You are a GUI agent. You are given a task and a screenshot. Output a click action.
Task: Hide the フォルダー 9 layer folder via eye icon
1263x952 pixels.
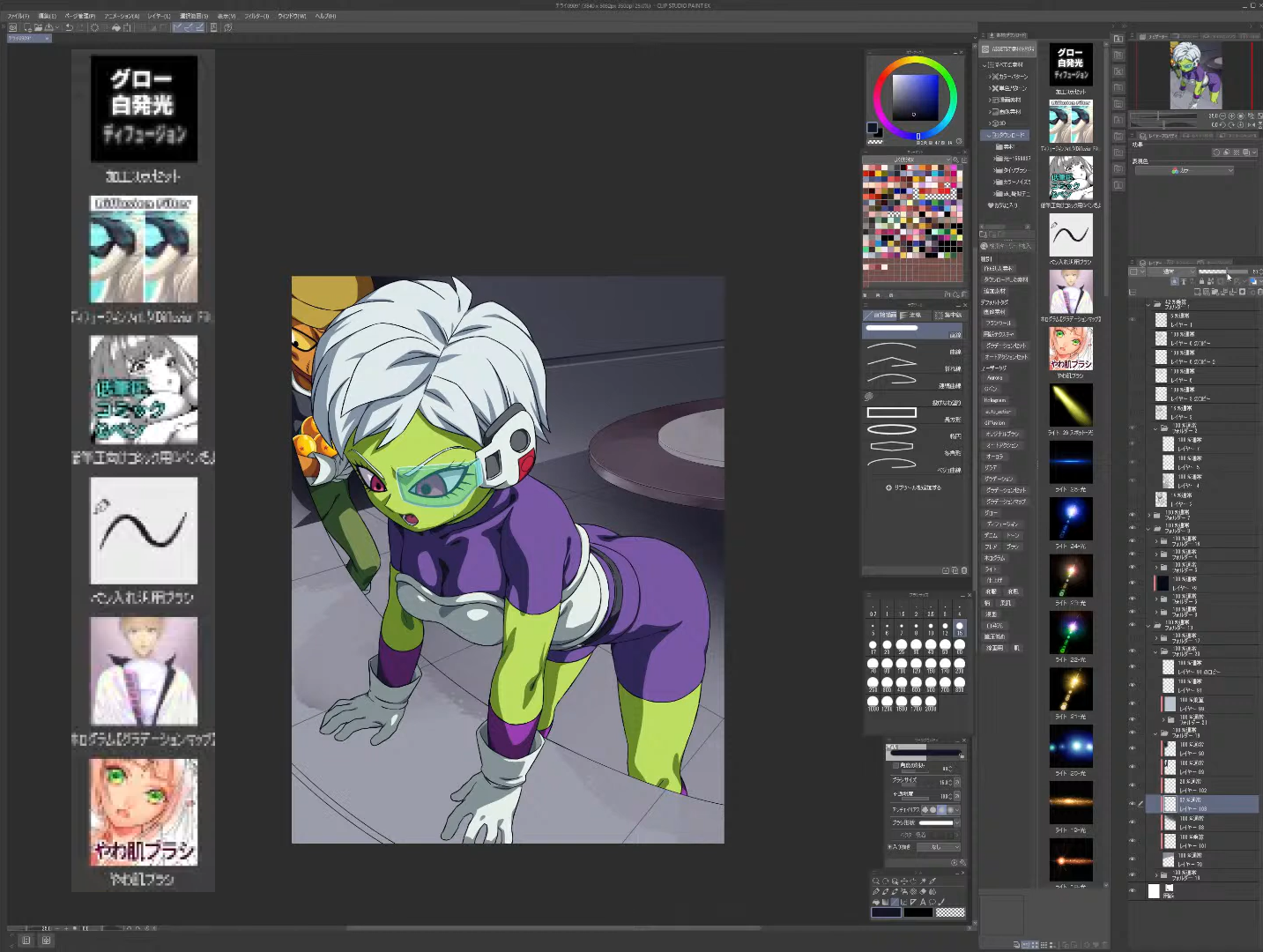1133,528
